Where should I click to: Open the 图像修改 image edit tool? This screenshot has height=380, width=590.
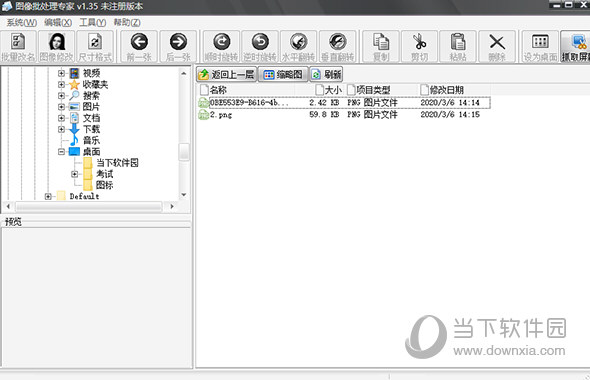point(57,46)
